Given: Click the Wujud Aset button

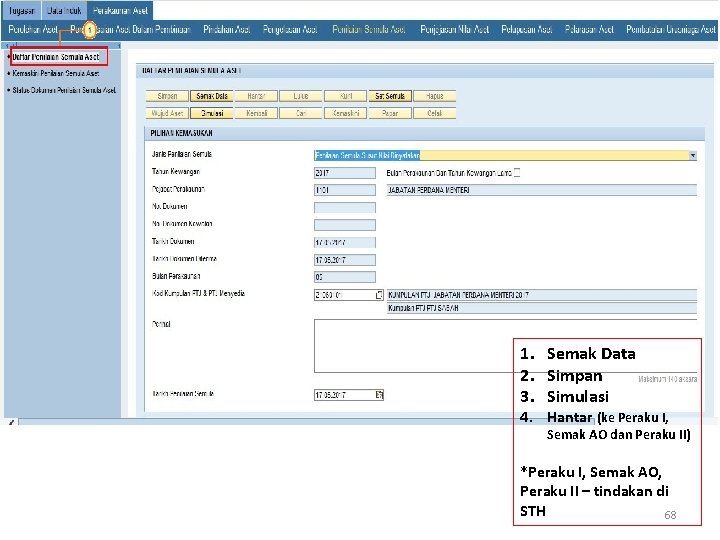Looking at the screenshot, I should tap(167, 113).
